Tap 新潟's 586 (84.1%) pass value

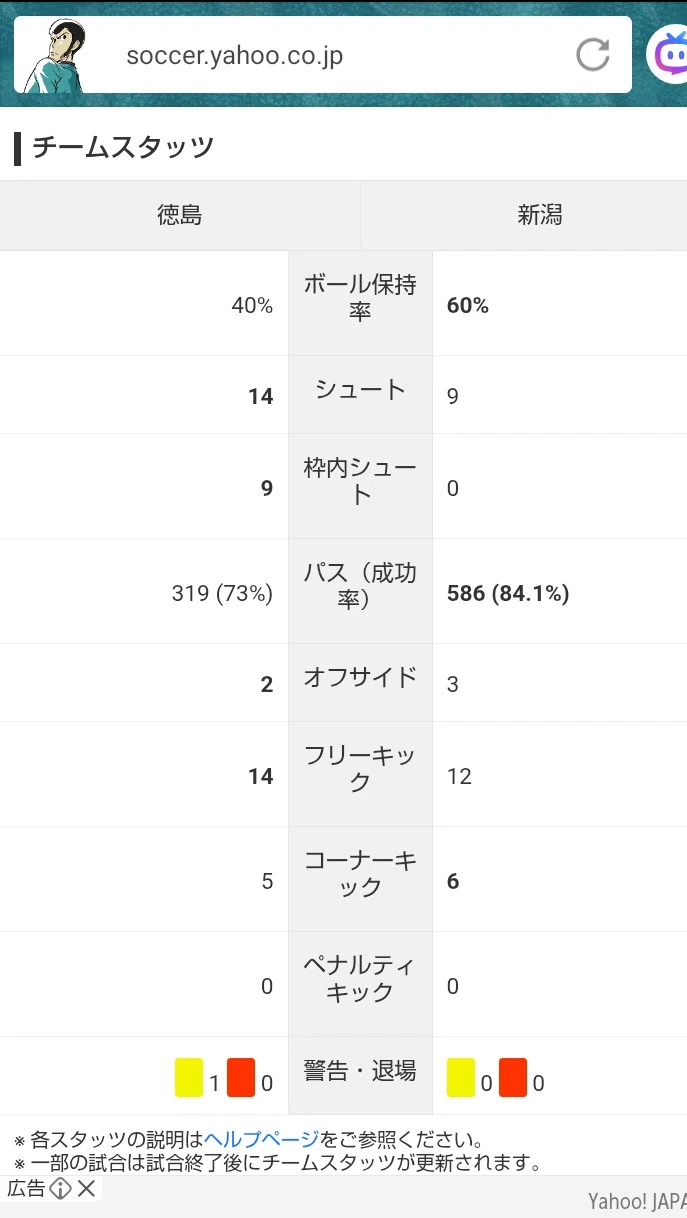click(508, 593)
